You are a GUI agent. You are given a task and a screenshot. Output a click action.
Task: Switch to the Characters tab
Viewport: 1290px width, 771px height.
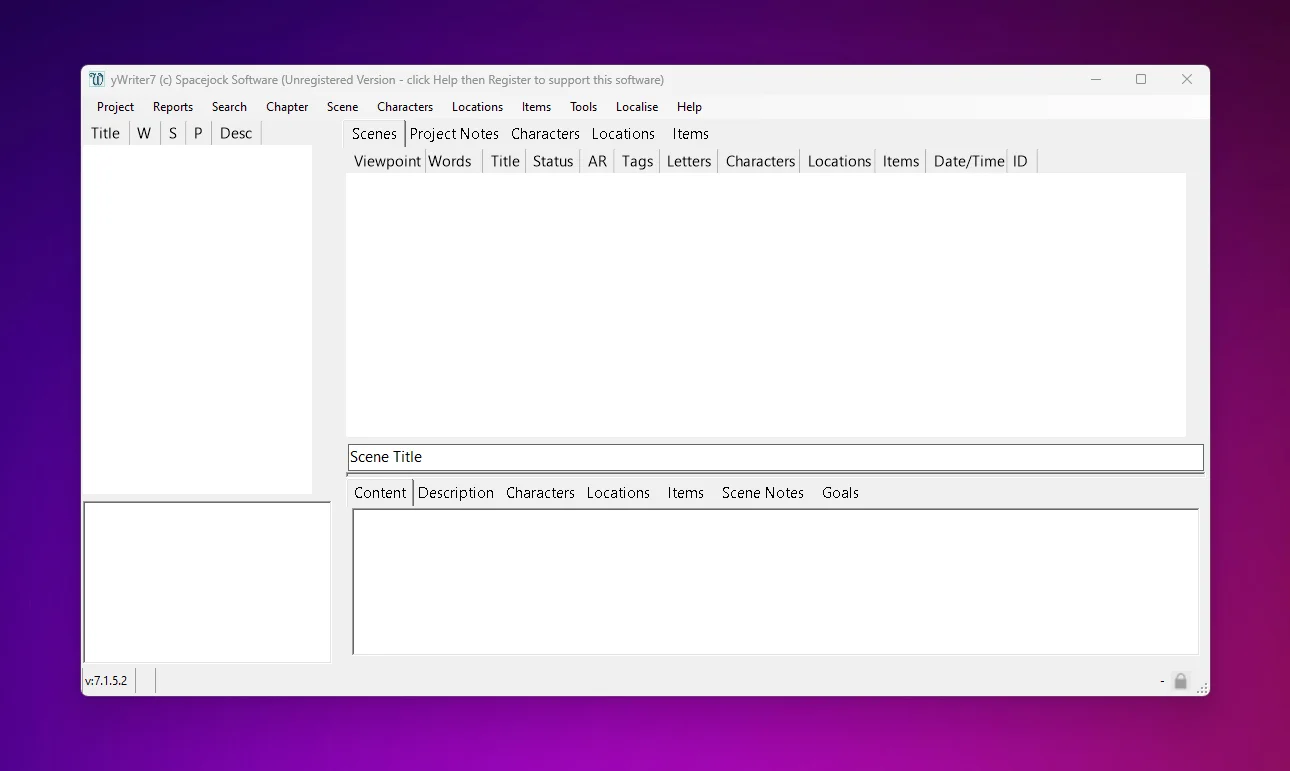[x=545, y=133]
